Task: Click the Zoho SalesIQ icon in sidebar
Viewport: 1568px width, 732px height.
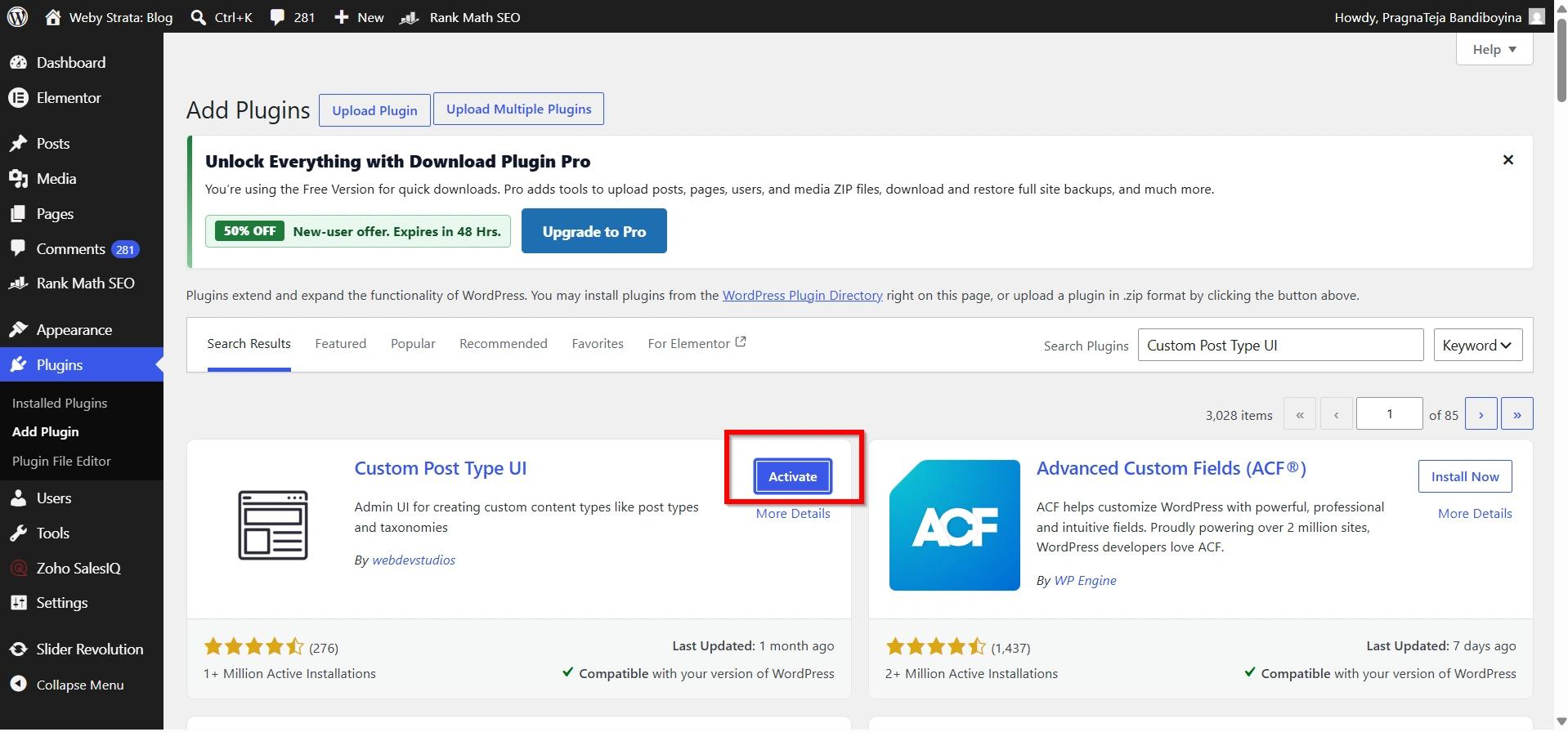Action: (18, 568)
